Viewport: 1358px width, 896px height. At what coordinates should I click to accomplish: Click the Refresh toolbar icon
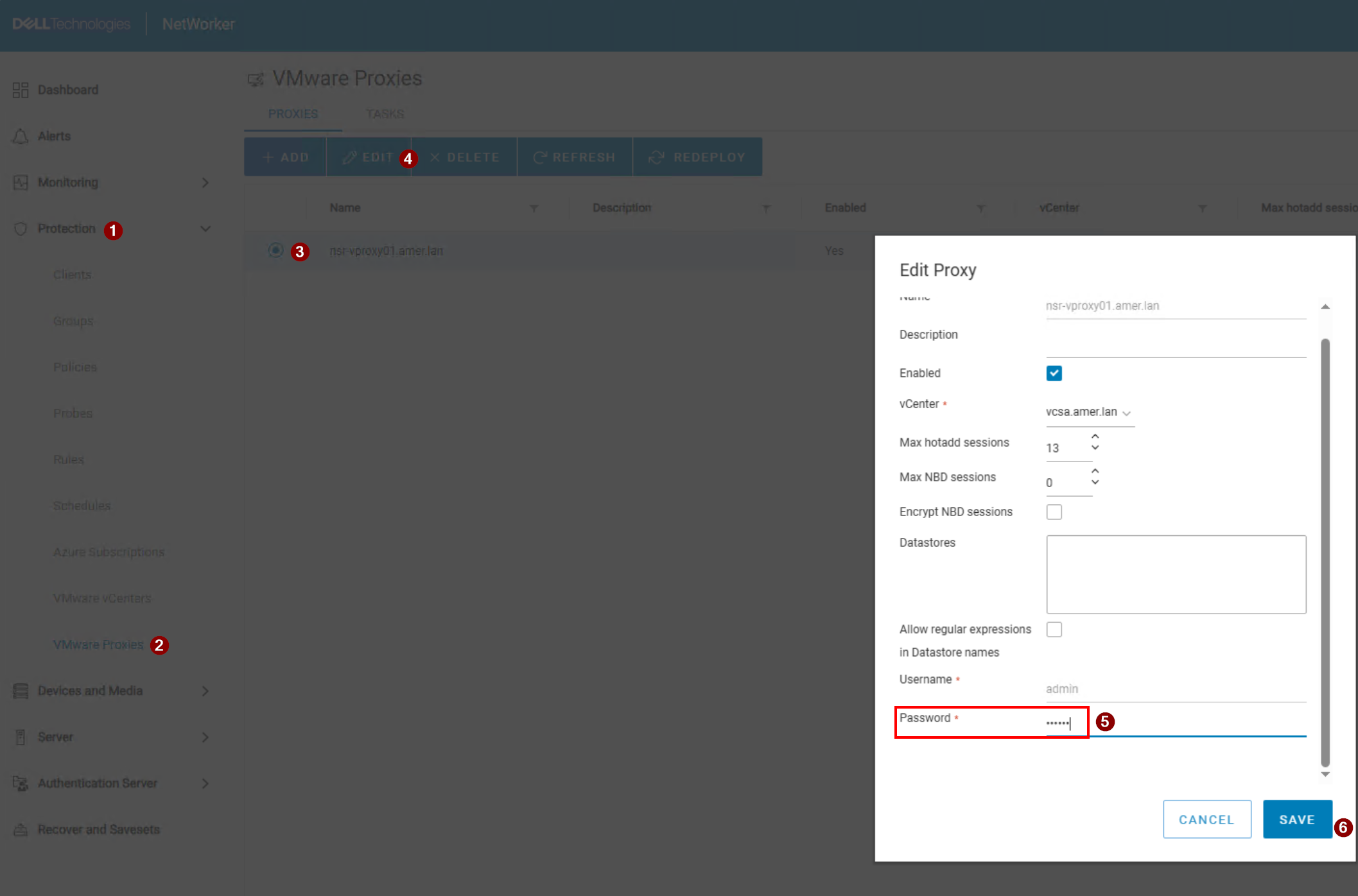coord(540,157)
